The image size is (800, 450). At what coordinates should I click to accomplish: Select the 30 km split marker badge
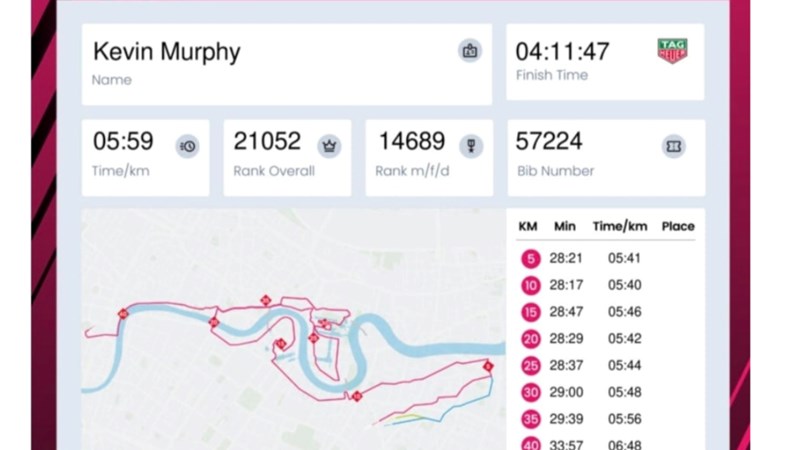click(x=530, y=392)
